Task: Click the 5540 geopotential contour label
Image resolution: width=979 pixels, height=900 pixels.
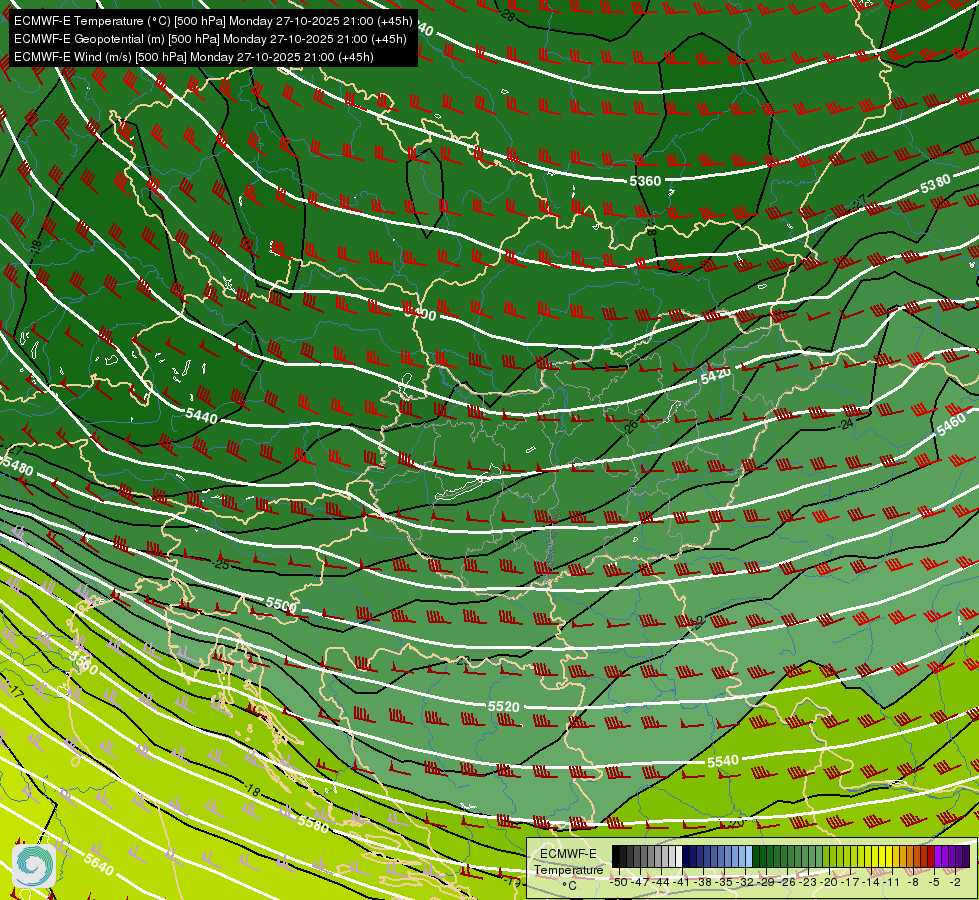Action: pos(723,761)
